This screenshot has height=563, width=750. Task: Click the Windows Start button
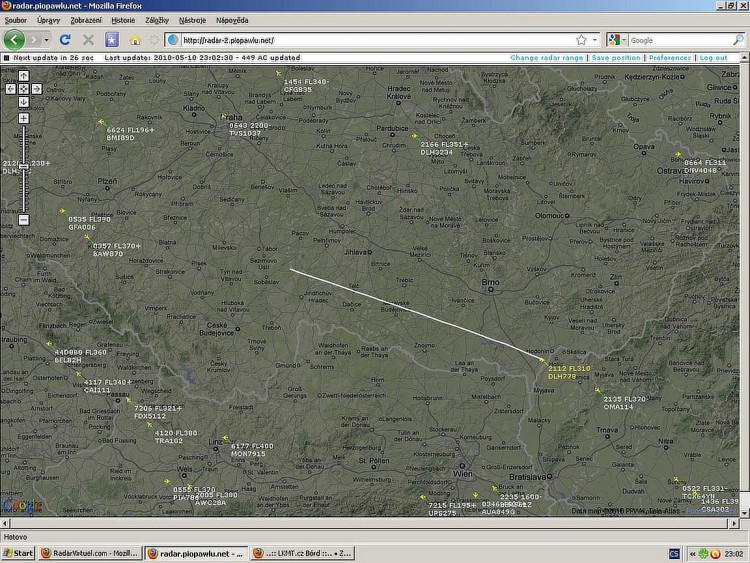18,553
